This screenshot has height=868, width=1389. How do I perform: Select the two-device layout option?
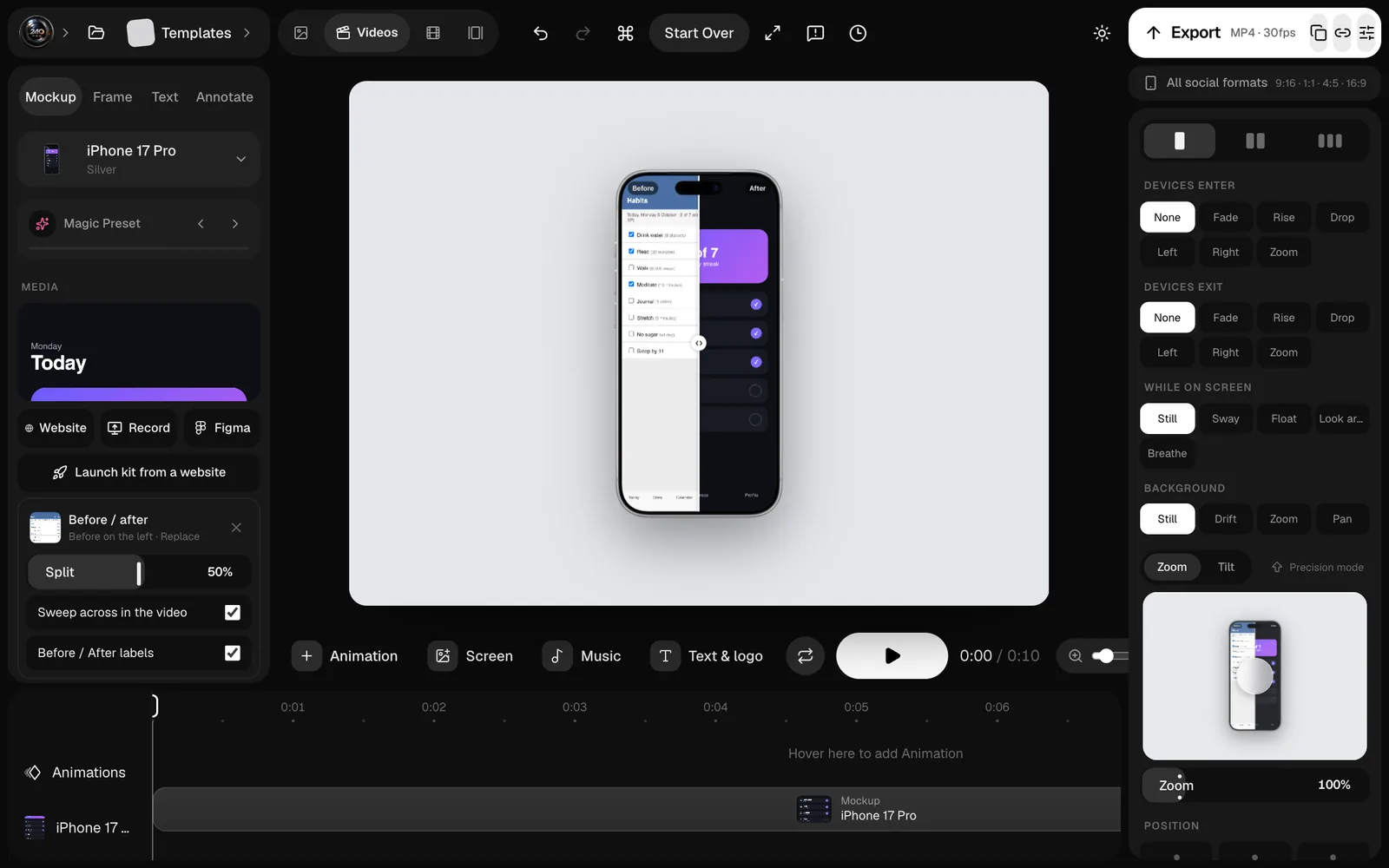pos(1254,141)
